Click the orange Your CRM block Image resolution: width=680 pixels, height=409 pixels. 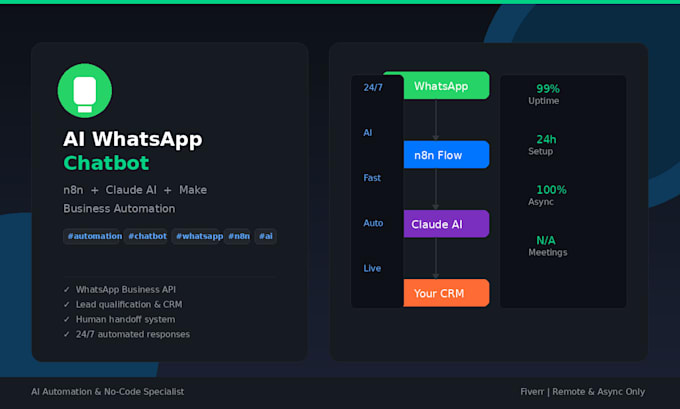click(x=447, y=293)
